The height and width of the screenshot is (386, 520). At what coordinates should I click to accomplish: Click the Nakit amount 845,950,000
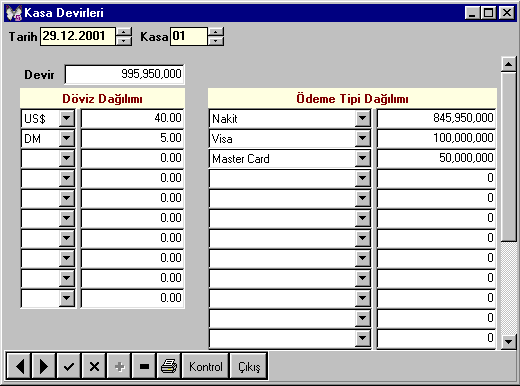pos(436,118)
